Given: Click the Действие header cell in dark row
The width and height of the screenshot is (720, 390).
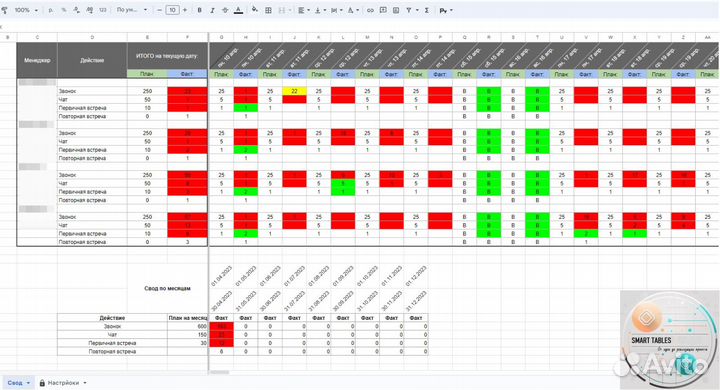Looking at the screenshot, I should pyautogui.click(x=92, y=60).
